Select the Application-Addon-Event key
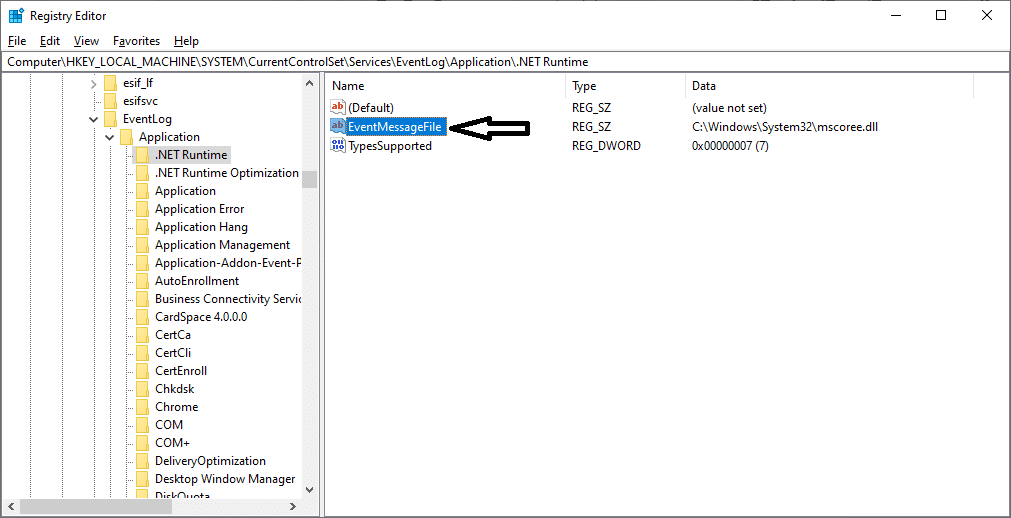1011x518 pixels. pos(228,263)
